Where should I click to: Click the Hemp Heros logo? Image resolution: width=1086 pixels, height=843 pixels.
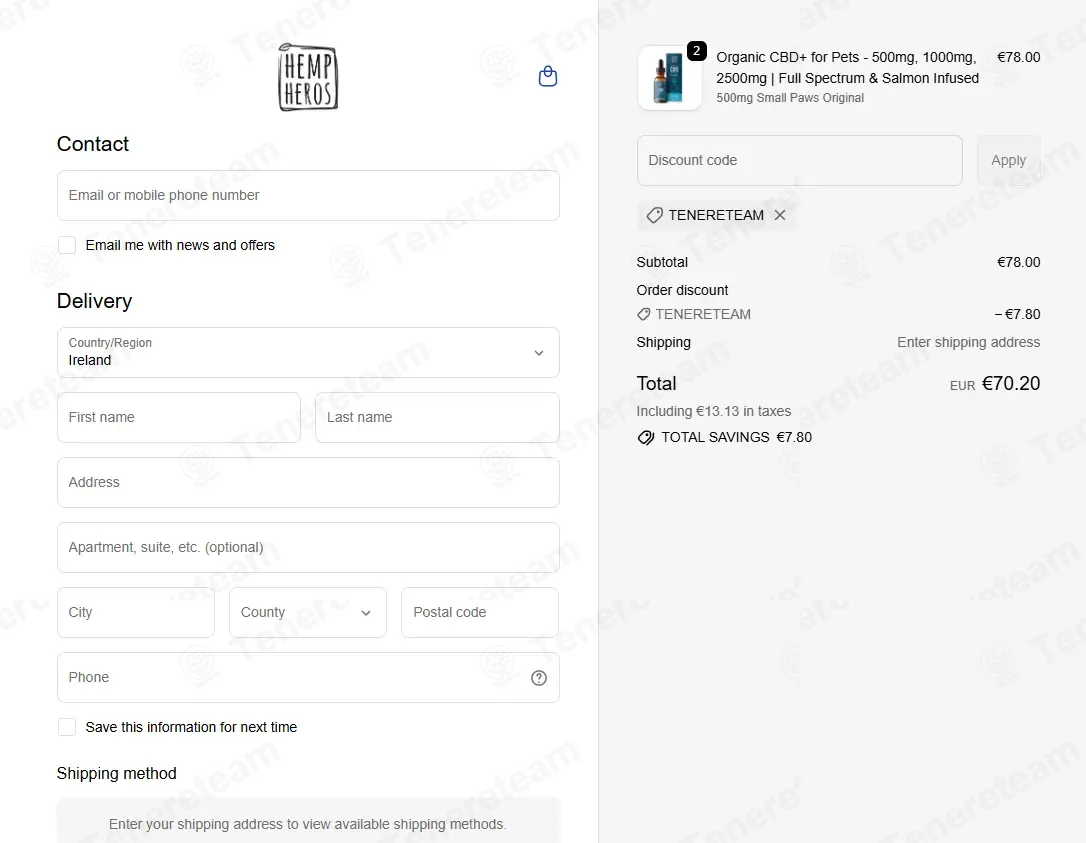coord(308,77)
